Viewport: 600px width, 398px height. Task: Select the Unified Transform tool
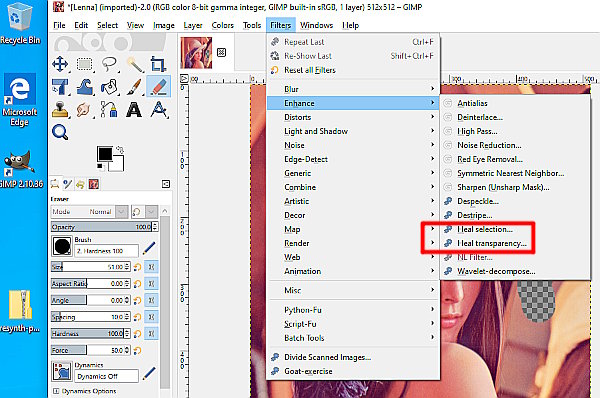coord(60,87)
